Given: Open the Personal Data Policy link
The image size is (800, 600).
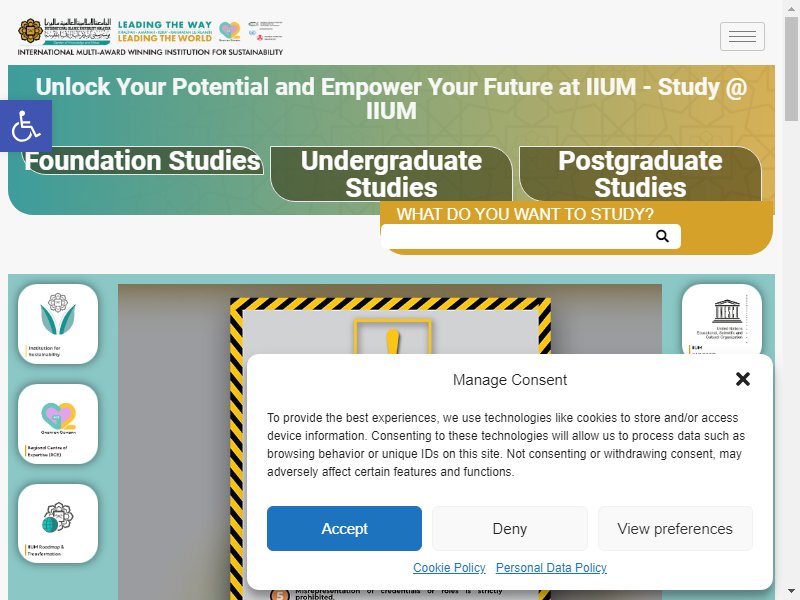Looking at the screenshot, I should pos(551,567).
